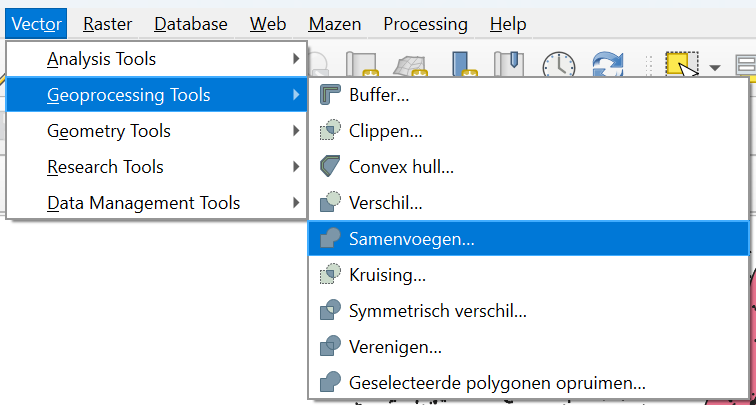The width and height of the screenshot is (756, 405).
Task: Select Geselecteerde polygonen opruimen... entry
Action: [497, 383]
